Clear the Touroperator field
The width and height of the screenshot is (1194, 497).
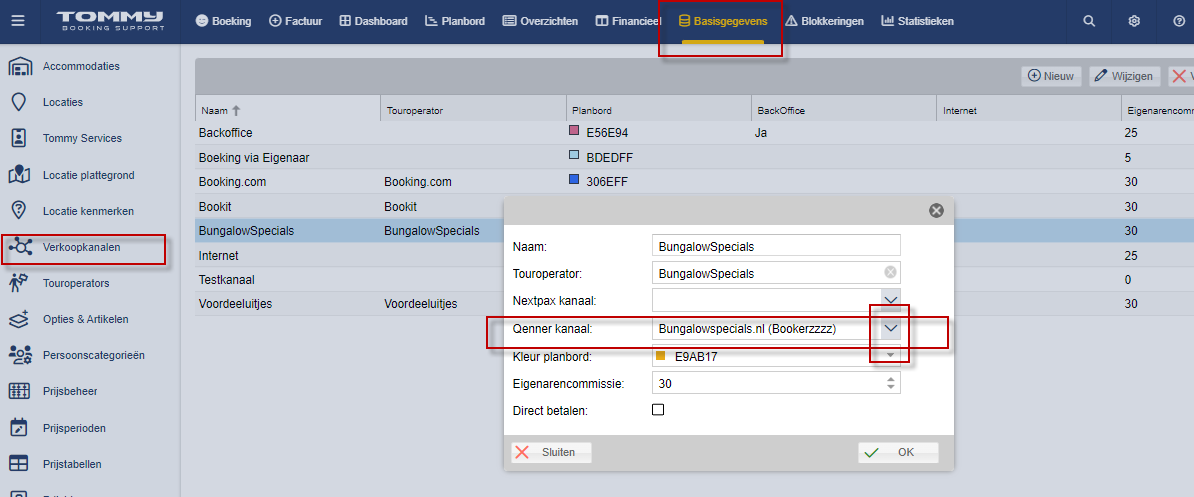click(x=890, y=272)
